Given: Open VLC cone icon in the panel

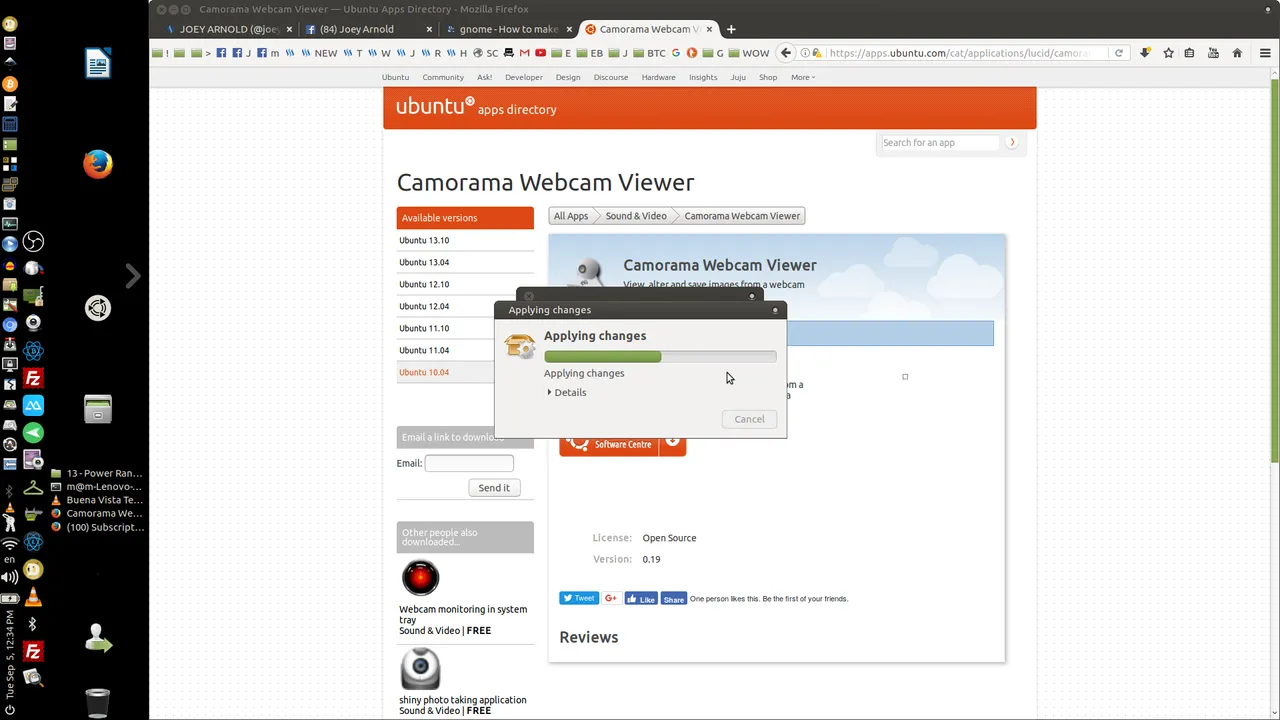Looking at the screenshot, I should (x=33, y=597).
